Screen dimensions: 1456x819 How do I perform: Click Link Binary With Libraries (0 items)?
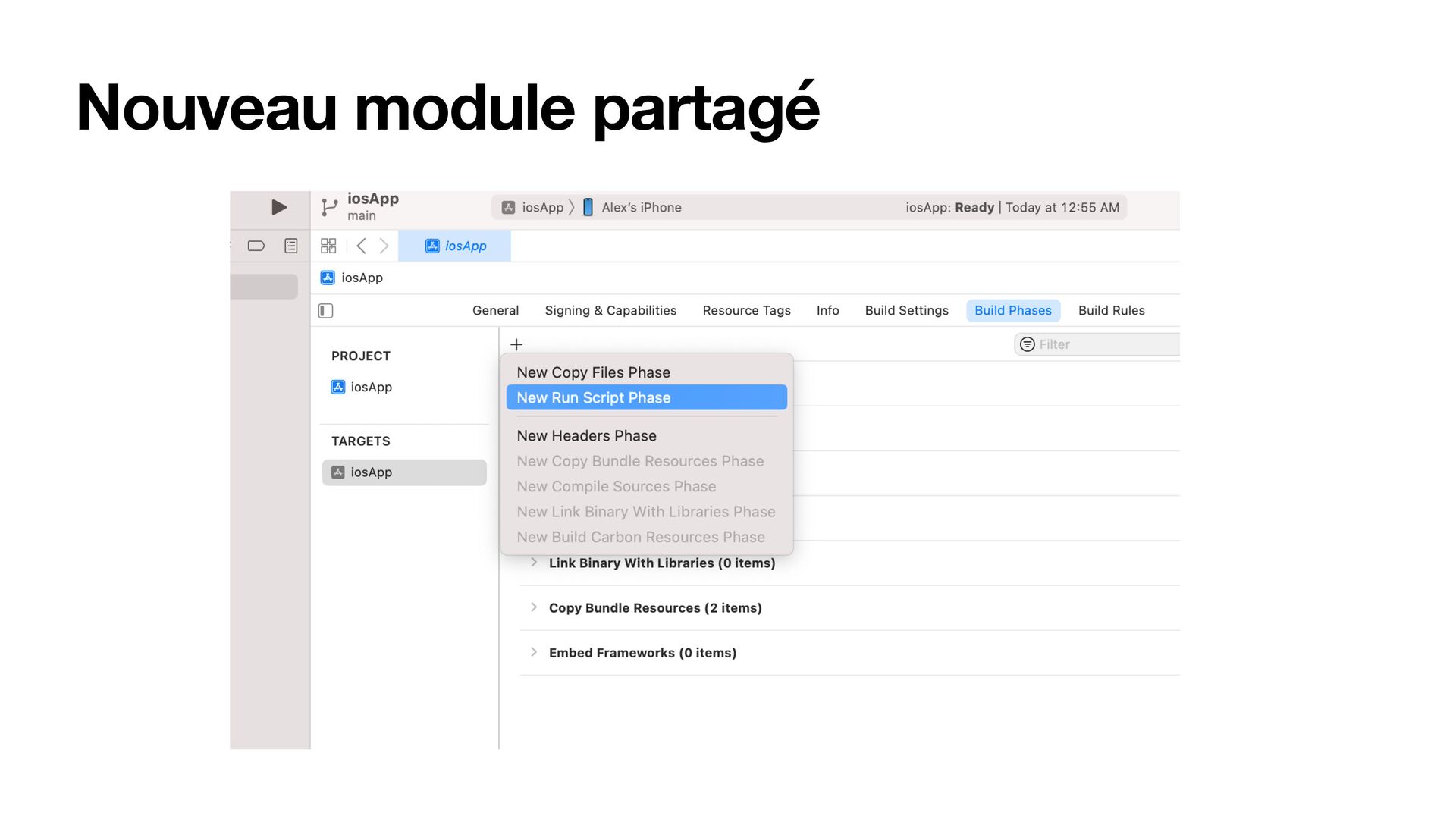662,563
